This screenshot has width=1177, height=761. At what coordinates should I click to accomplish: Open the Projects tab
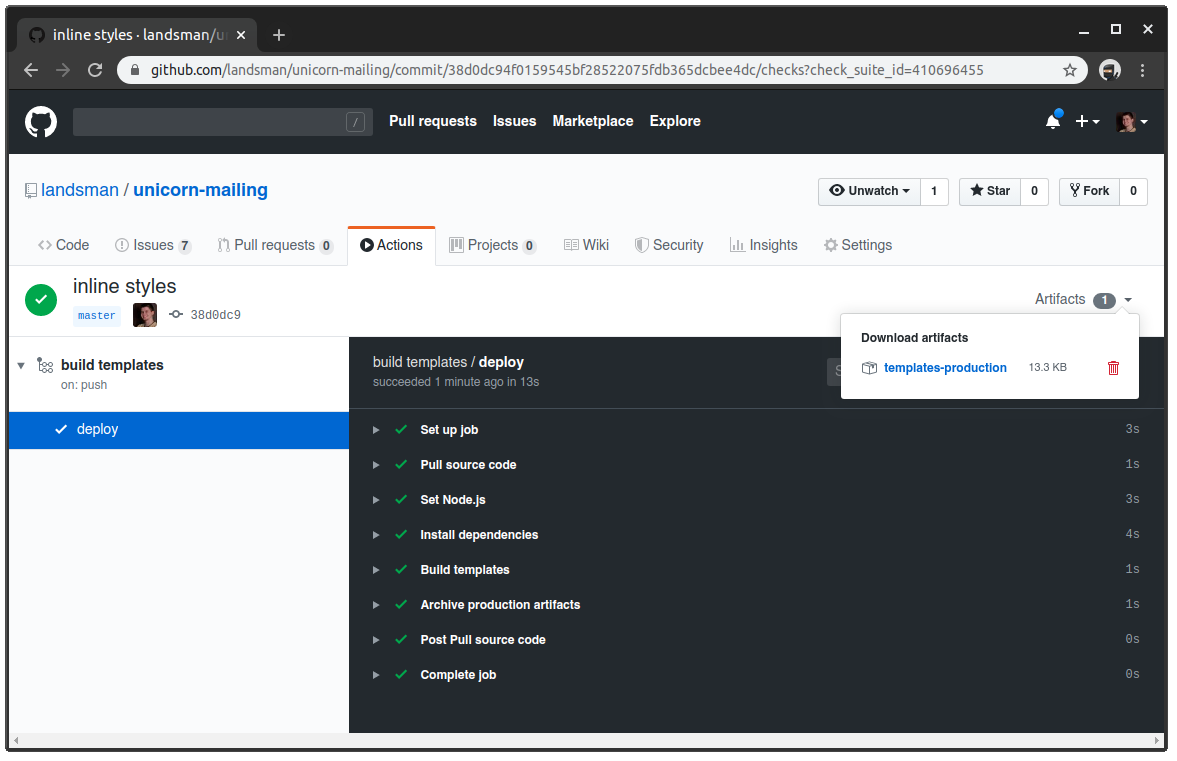pos(492,245)
